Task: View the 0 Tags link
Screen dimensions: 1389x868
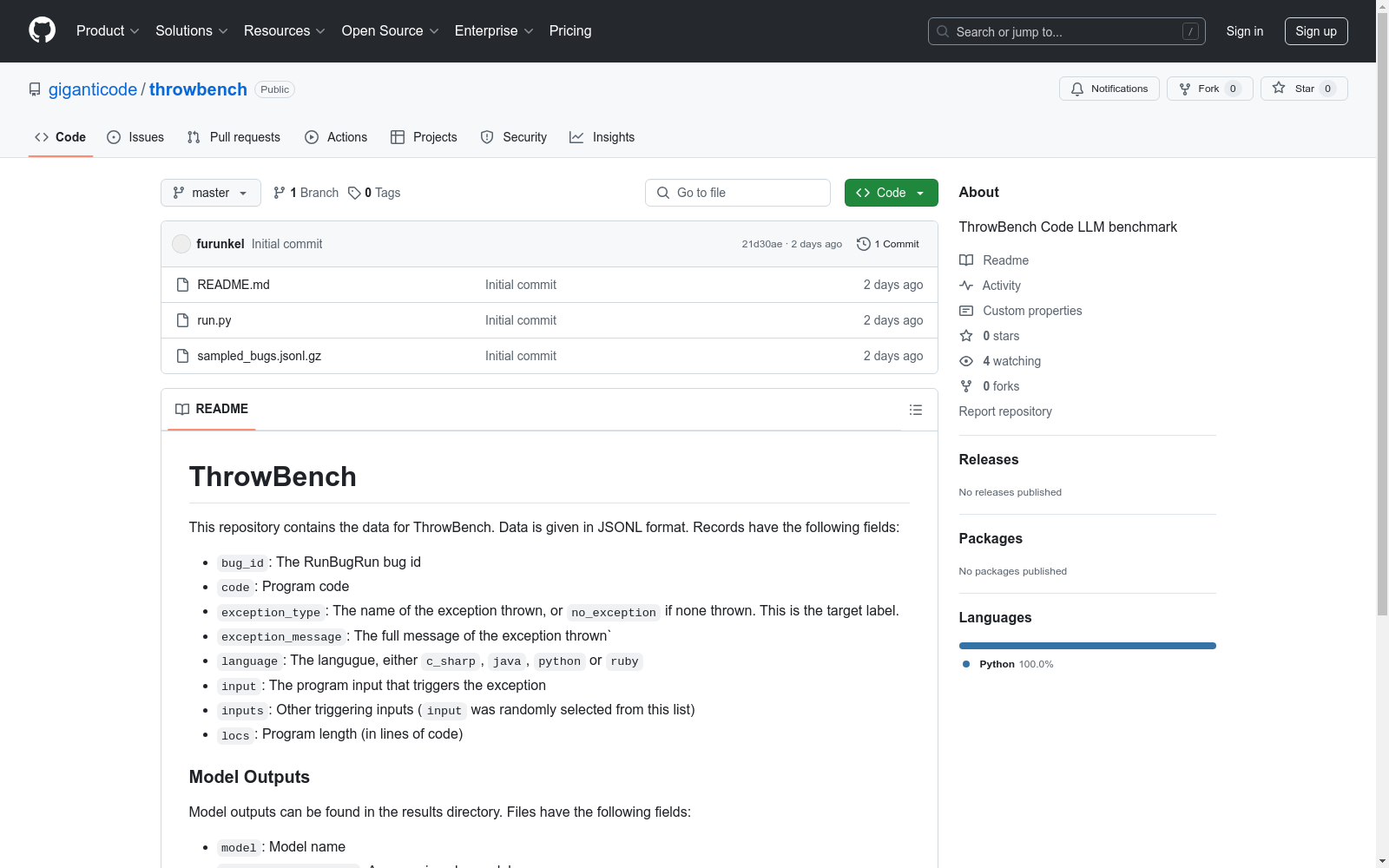Action: pyautogui.click(x=374, y=193)
